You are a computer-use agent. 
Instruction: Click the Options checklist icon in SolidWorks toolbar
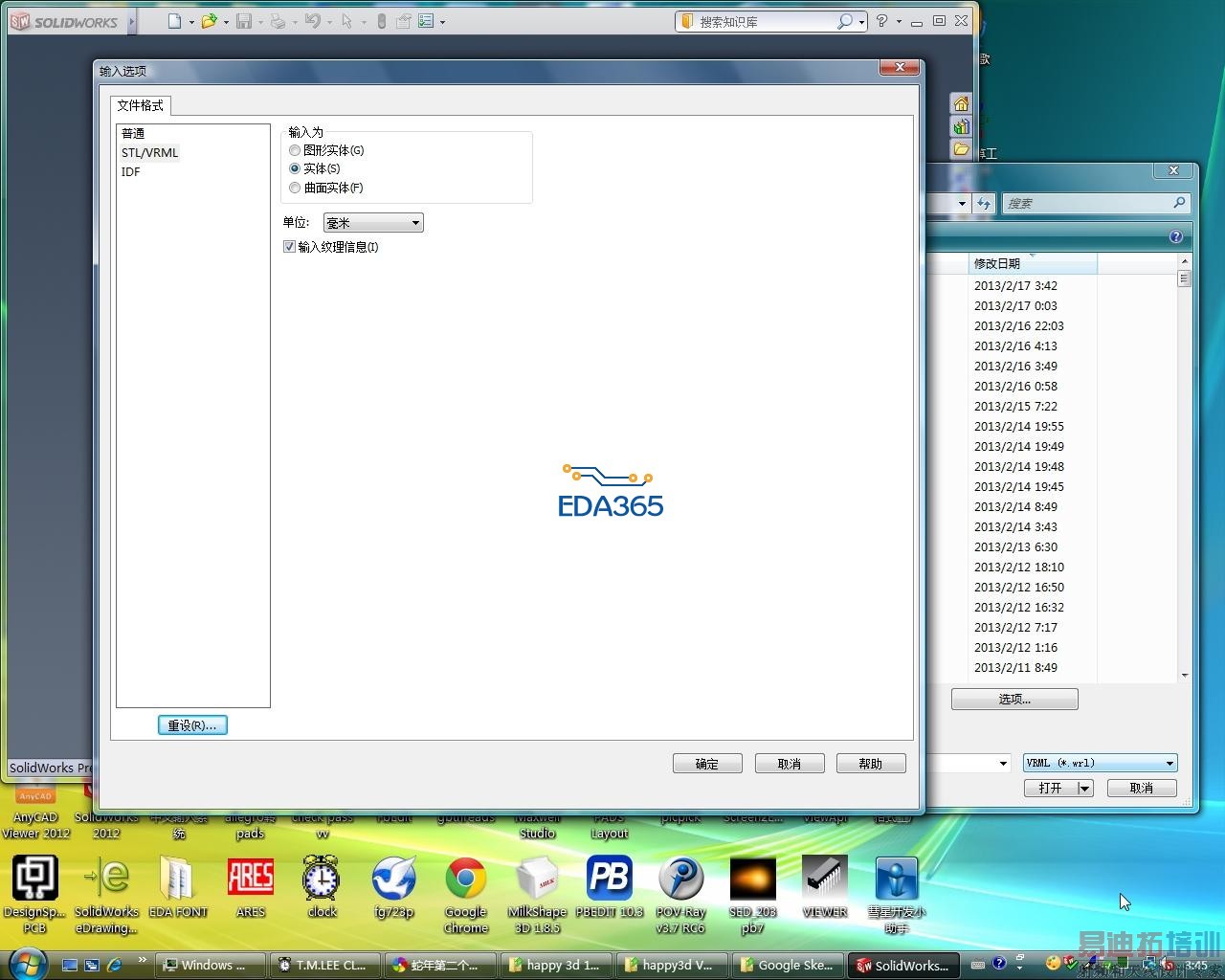click(x=426, y=21)
